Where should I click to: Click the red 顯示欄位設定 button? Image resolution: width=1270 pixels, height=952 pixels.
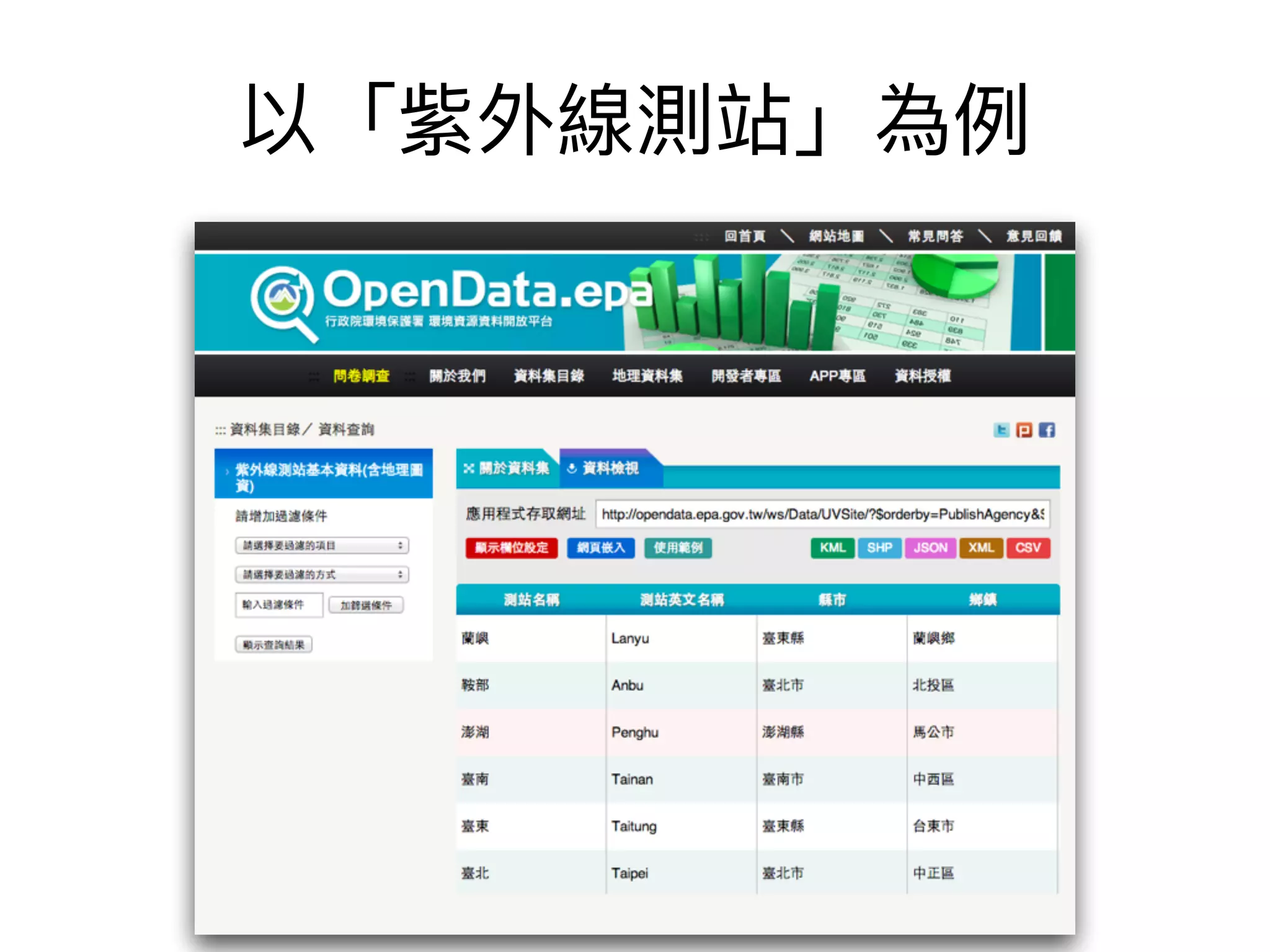pos(512,548)
